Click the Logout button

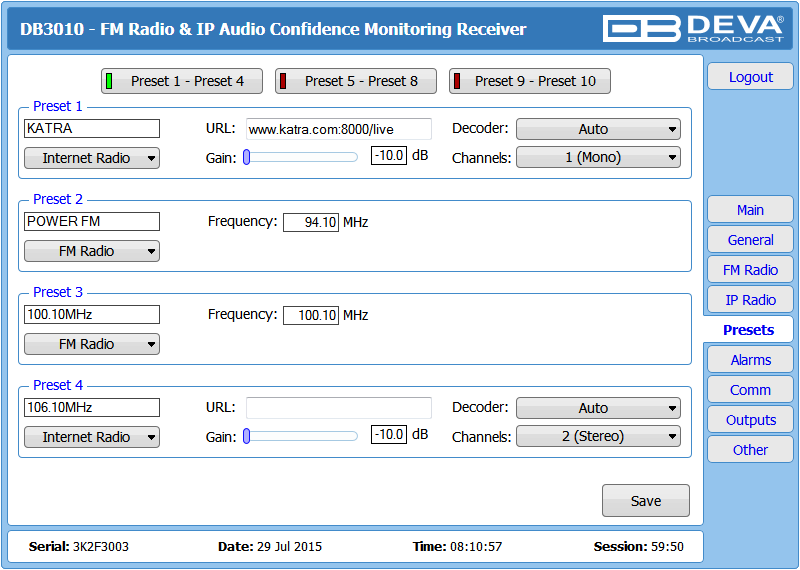click(750, 77)
